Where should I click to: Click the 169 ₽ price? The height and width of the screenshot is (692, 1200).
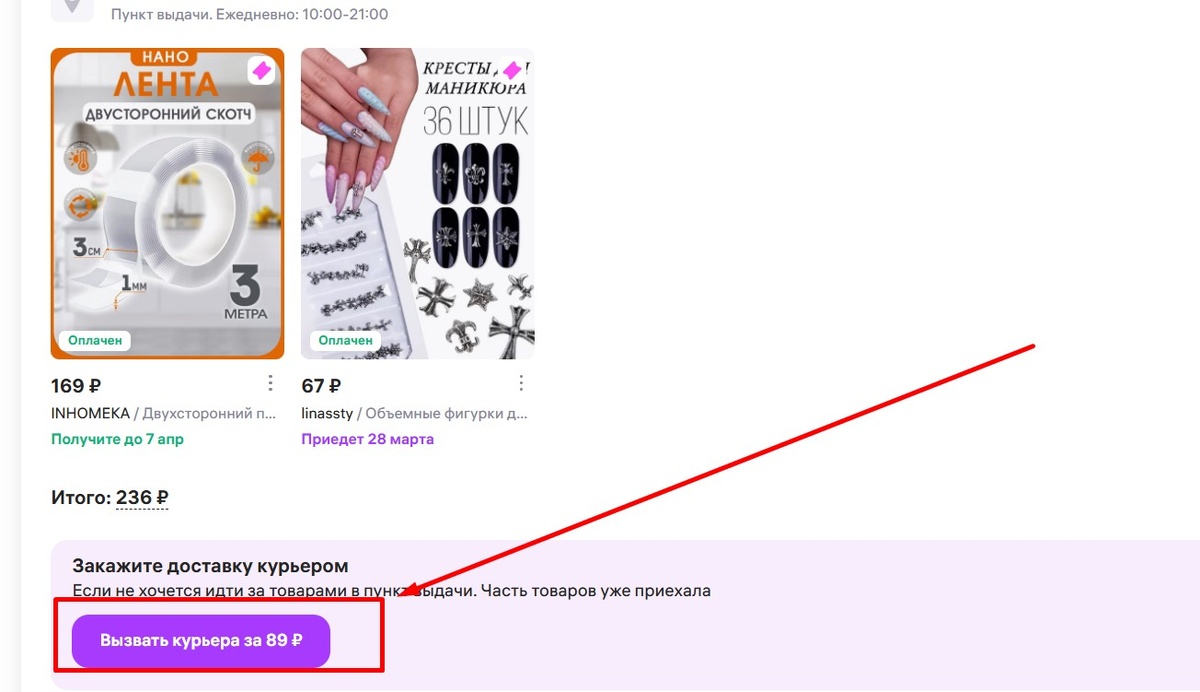(76, 385)
